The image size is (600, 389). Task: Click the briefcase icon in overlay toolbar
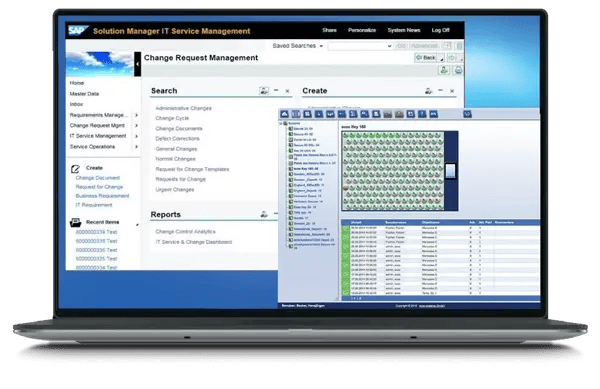coord(399,114)
